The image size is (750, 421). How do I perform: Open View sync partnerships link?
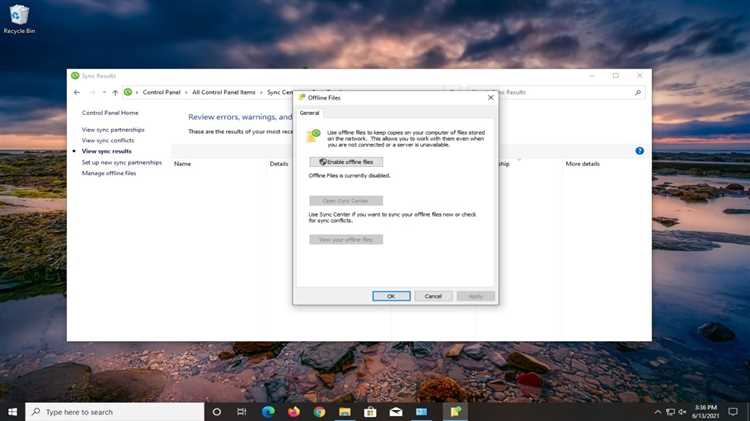pos(113,130)
